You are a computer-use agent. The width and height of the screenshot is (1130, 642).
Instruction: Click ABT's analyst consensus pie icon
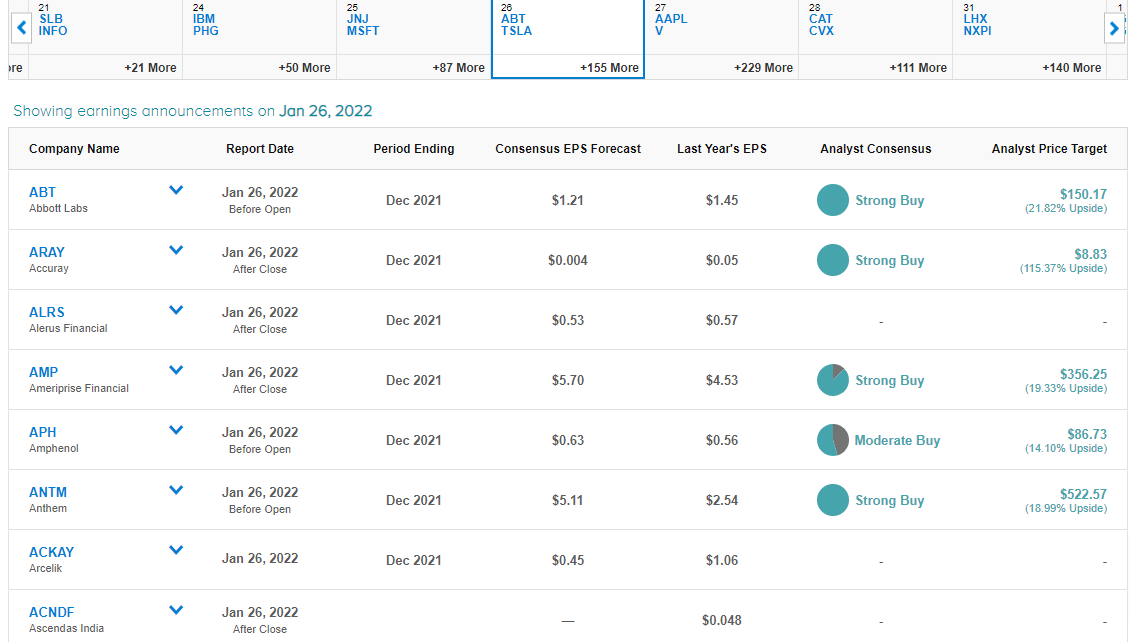(x=832, y=200)
